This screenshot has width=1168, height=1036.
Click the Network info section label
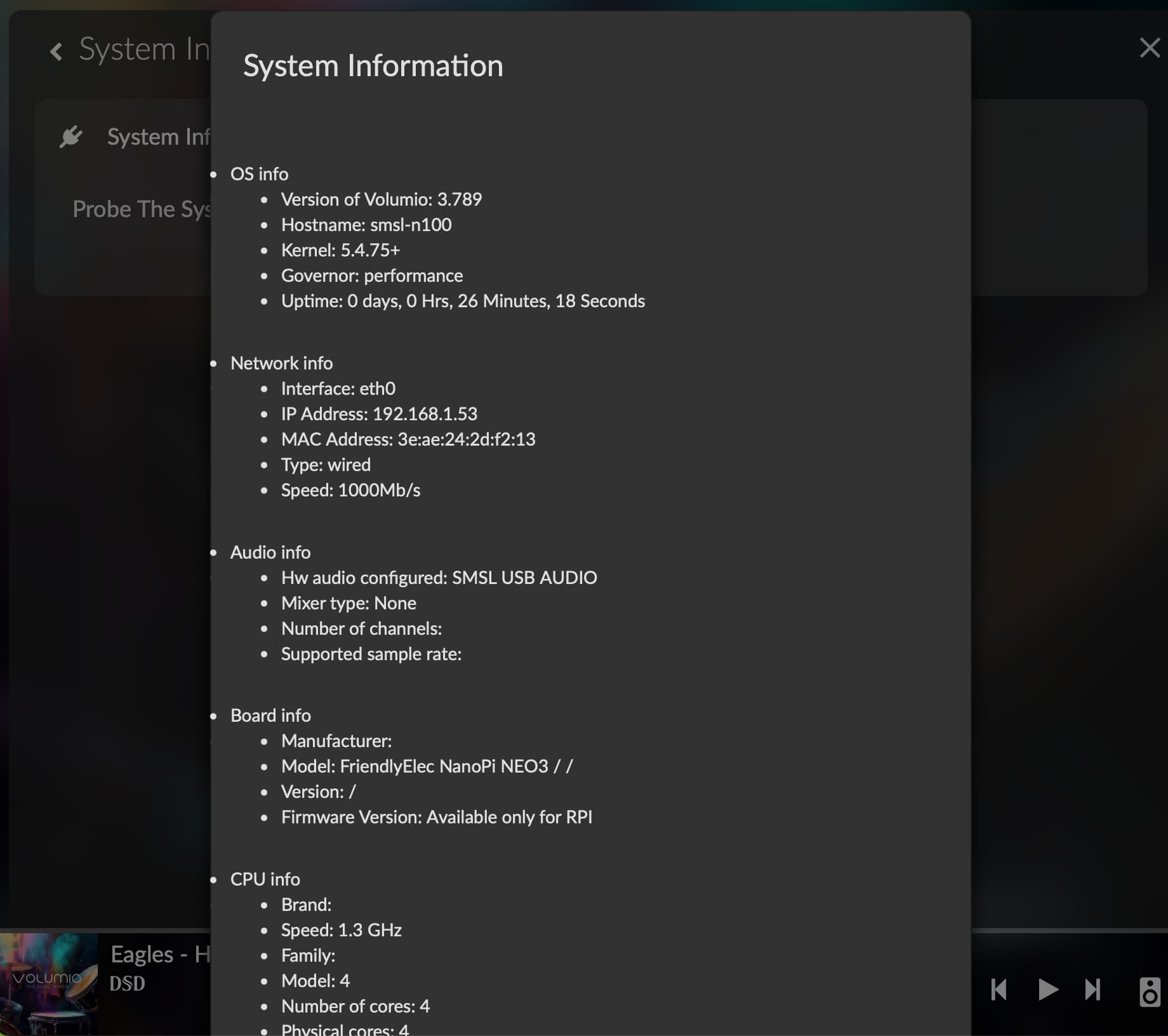pos(281,363)
